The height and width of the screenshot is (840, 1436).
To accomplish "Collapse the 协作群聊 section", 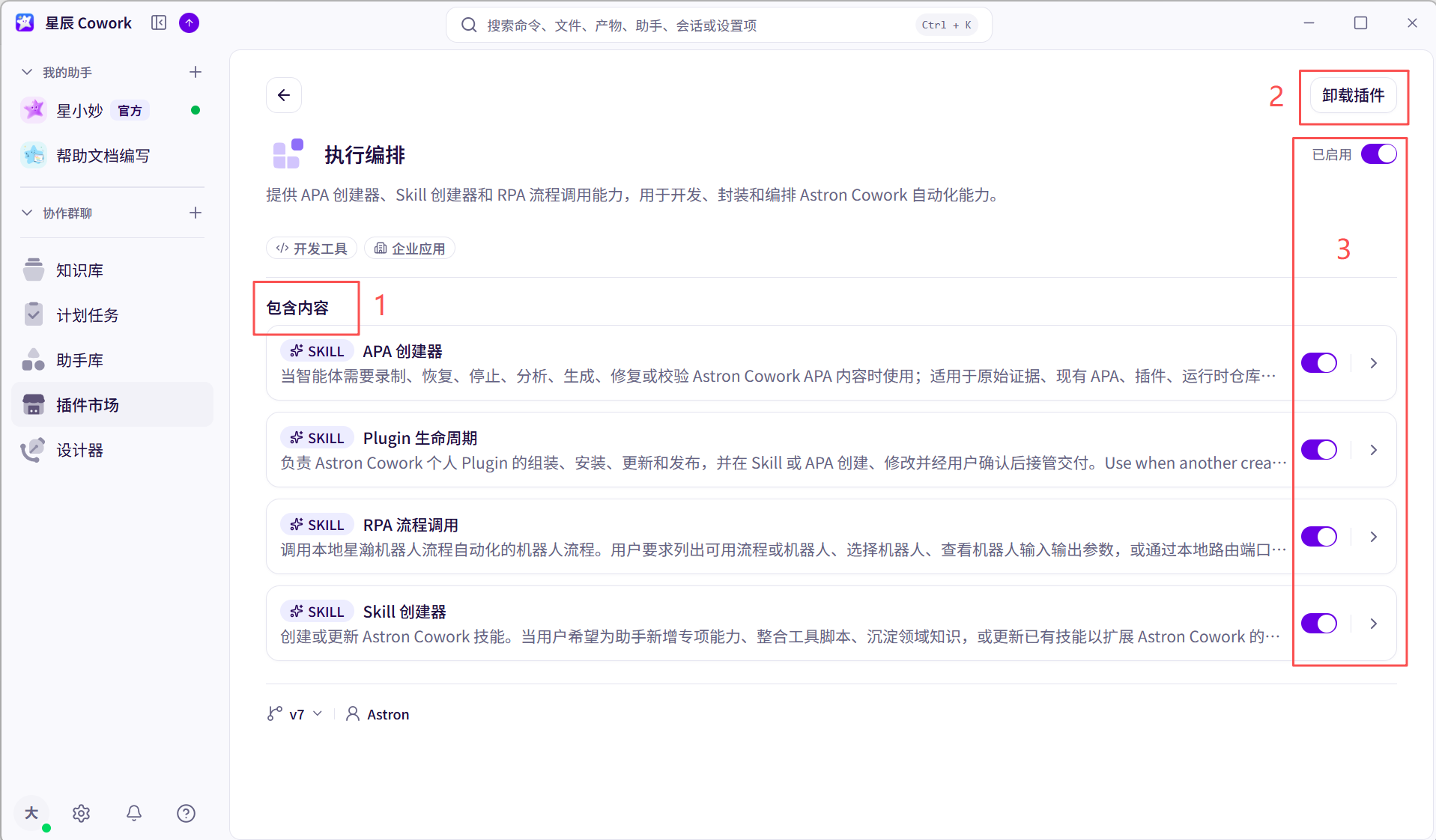I will [27, 213].
